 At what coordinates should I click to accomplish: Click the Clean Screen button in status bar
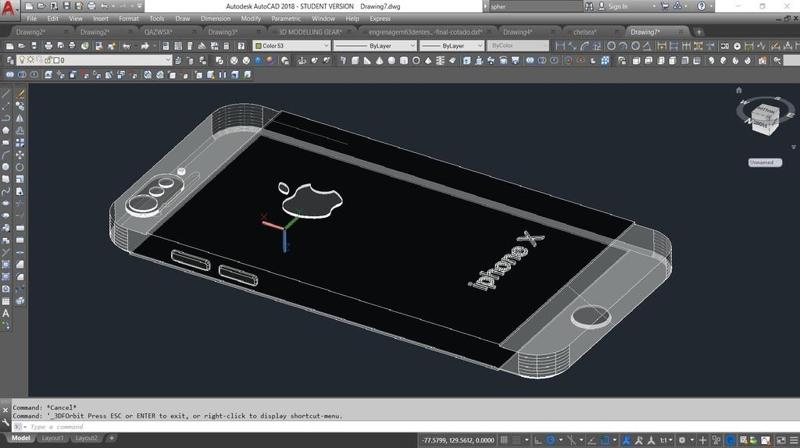point(781,440)
